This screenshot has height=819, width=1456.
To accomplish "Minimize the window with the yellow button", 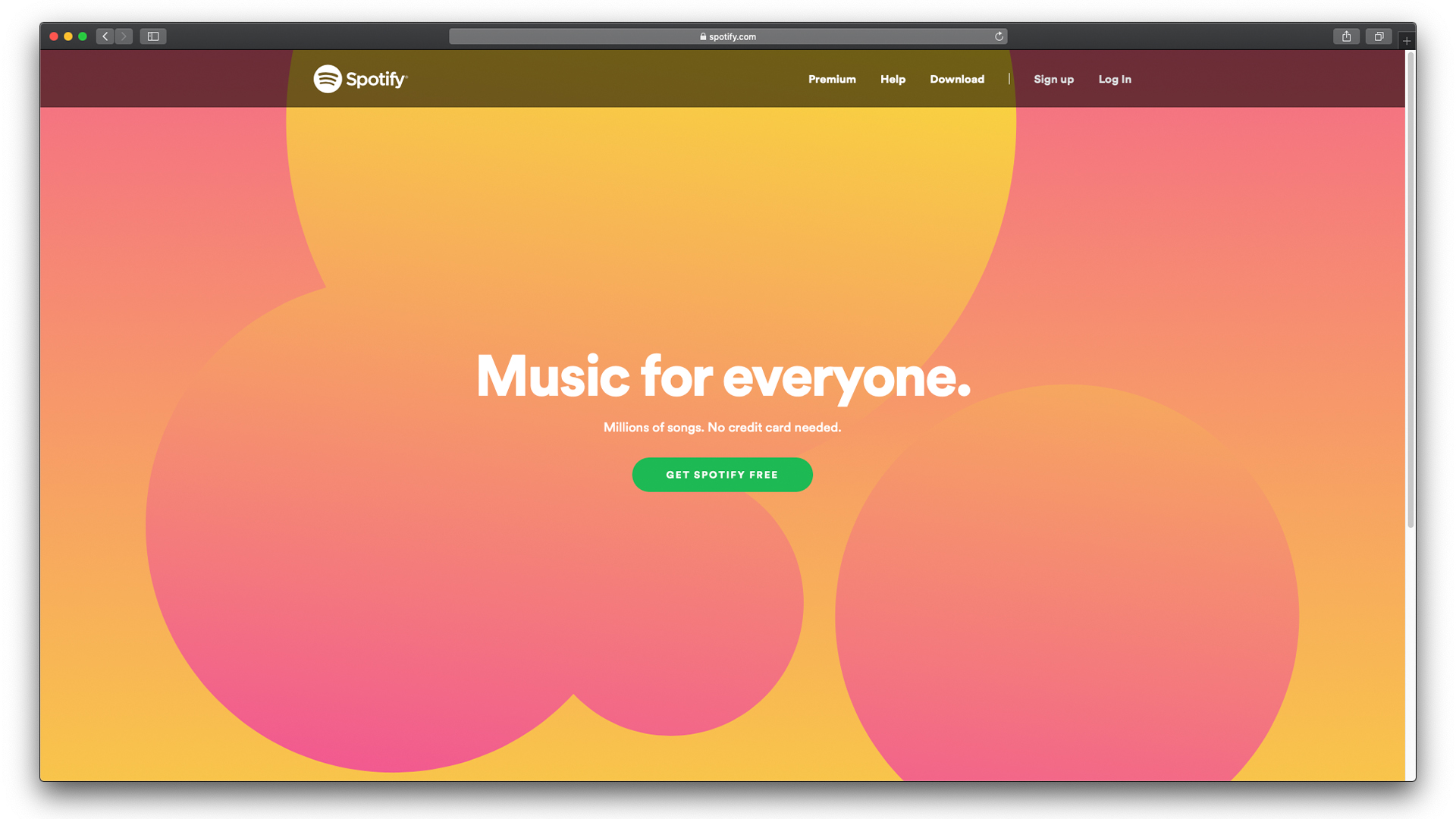I will coord(68,36).
